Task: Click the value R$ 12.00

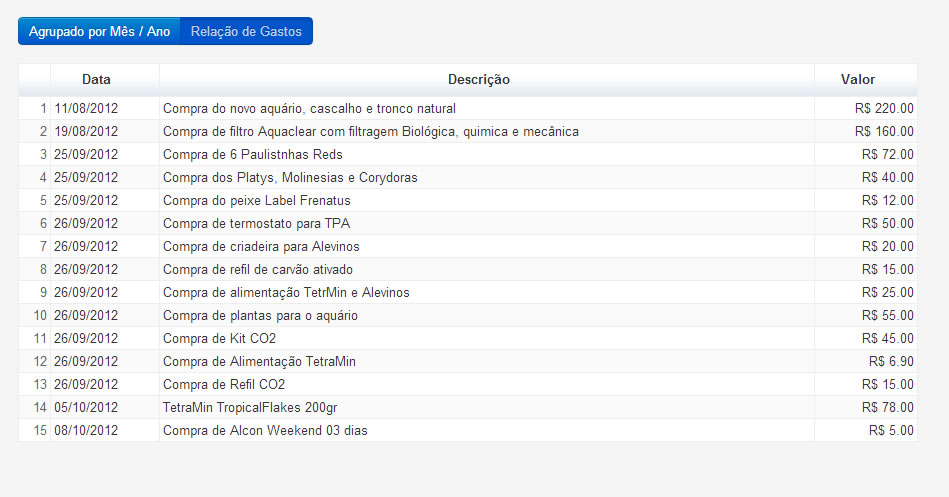Action: click(887, 201)
